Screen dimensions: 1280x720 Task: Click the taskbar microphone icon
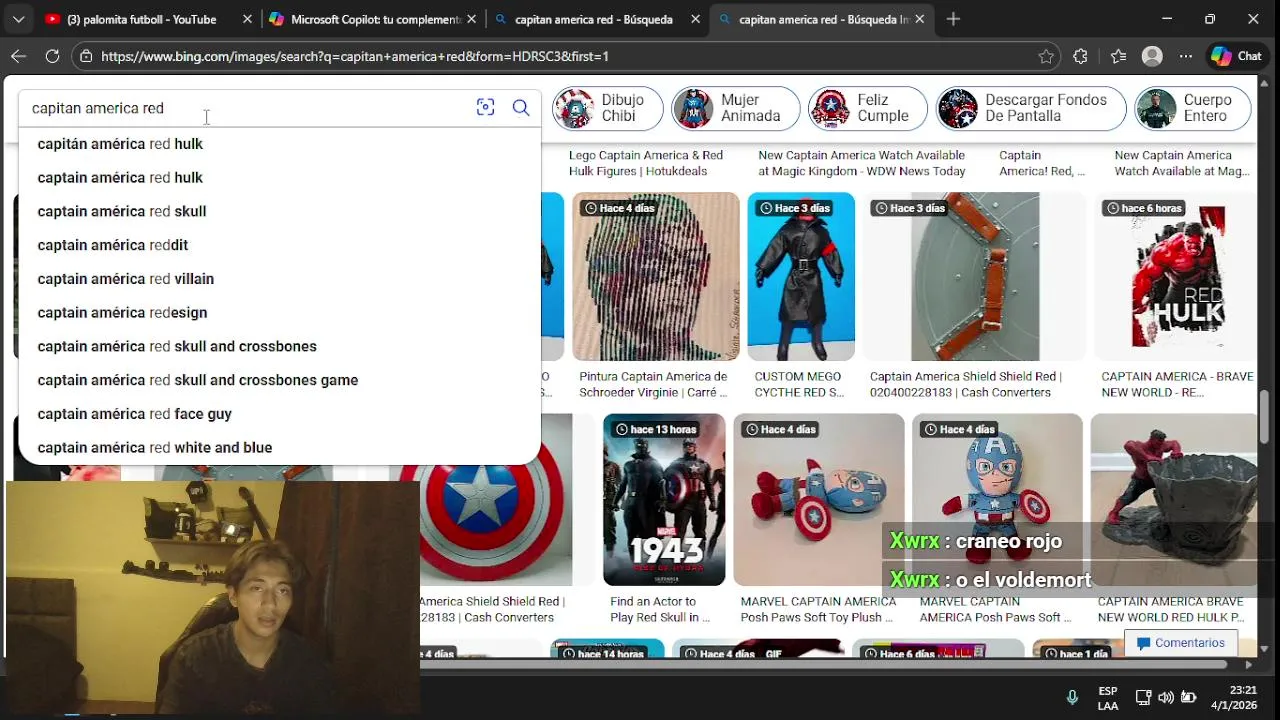pos(1072,698)
